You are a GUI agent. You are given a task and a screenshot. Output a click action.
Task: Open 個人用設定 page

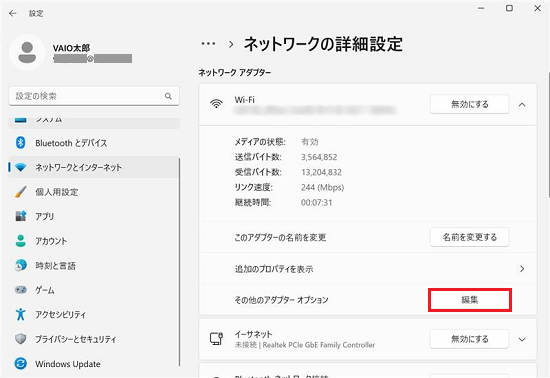pos(94,192)
